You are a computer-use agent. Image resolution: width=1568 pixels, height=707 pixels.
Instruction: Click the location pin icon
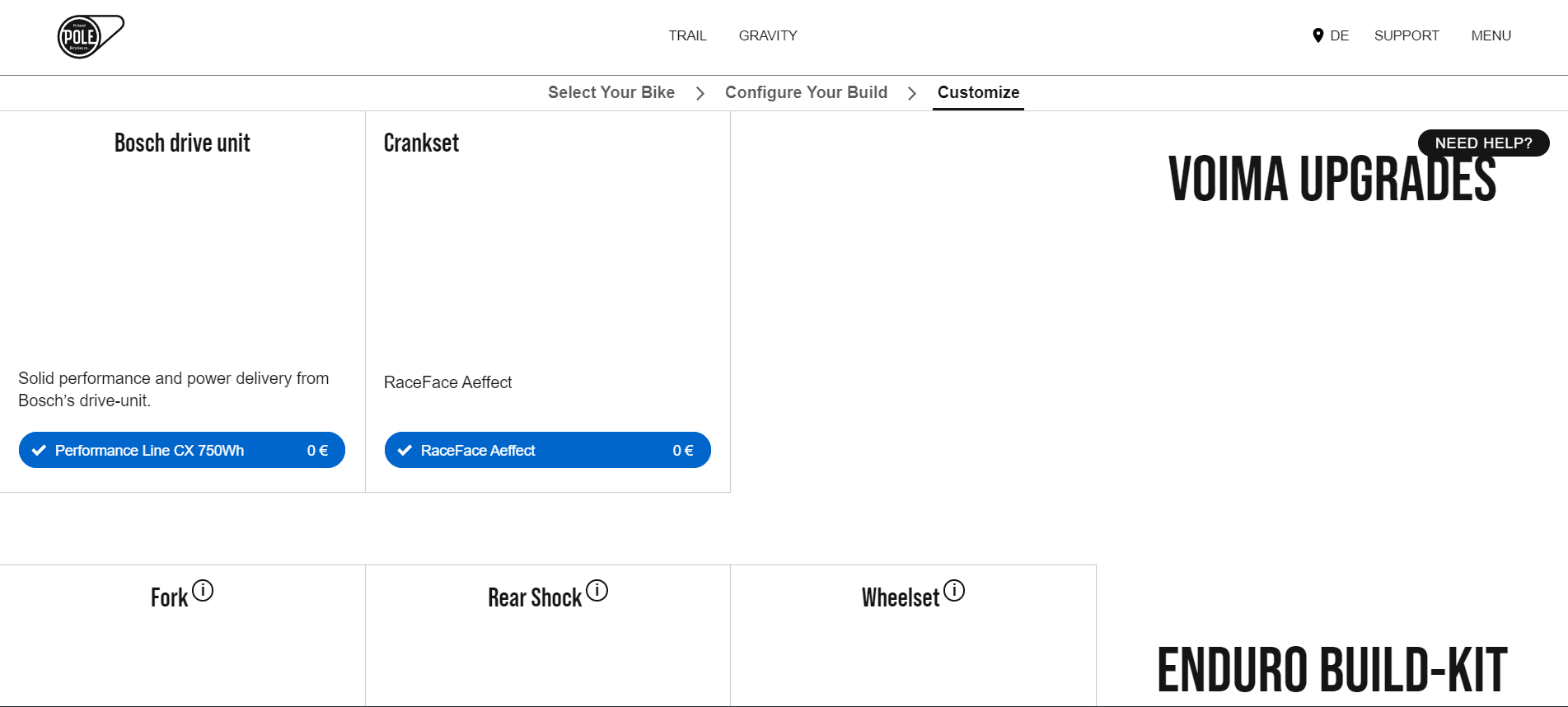pyautogui.click(x=1318, y=35)
